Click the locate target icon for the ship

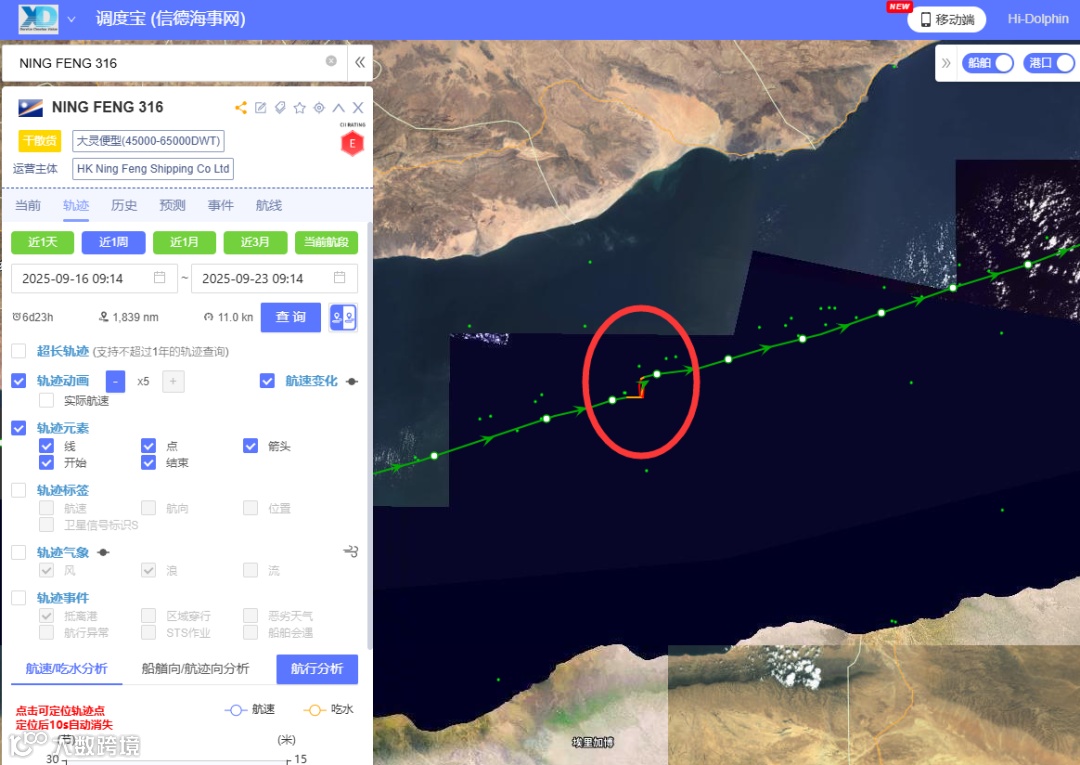click(319, 107)
